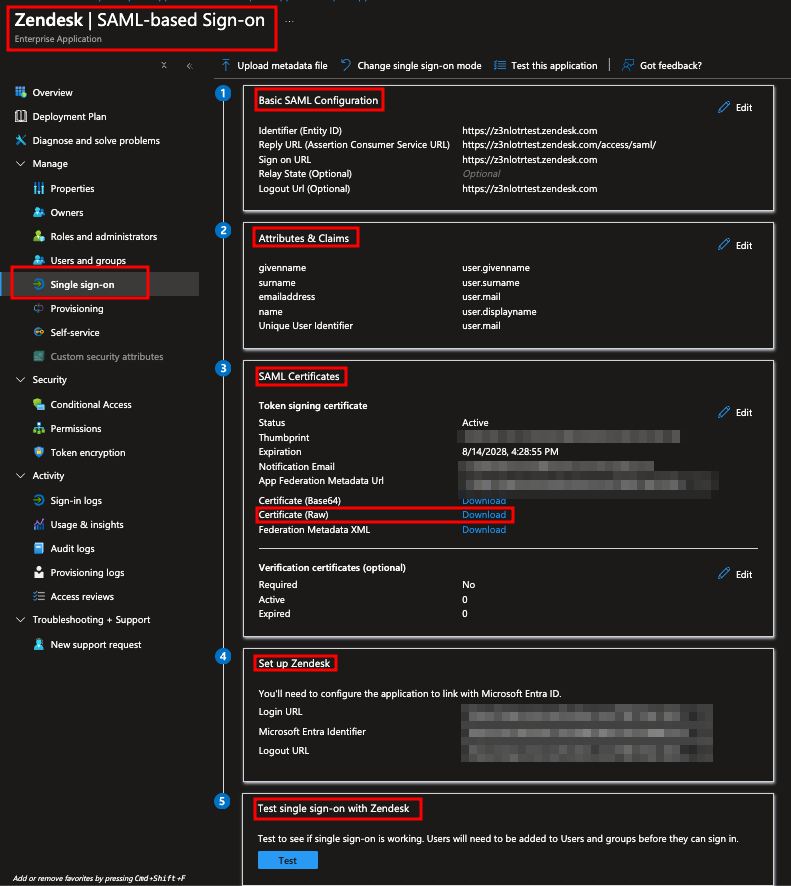791x886 pixels.
Task: Open New support request
Action: point(95,645)
